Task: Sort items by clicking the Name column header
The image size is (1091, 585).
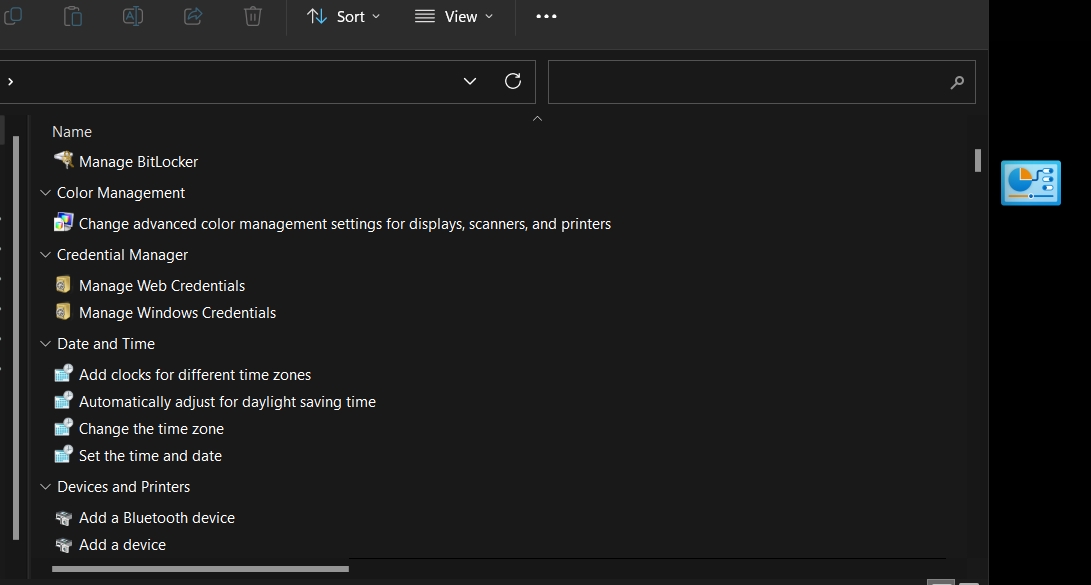Action: coord(72,131)
